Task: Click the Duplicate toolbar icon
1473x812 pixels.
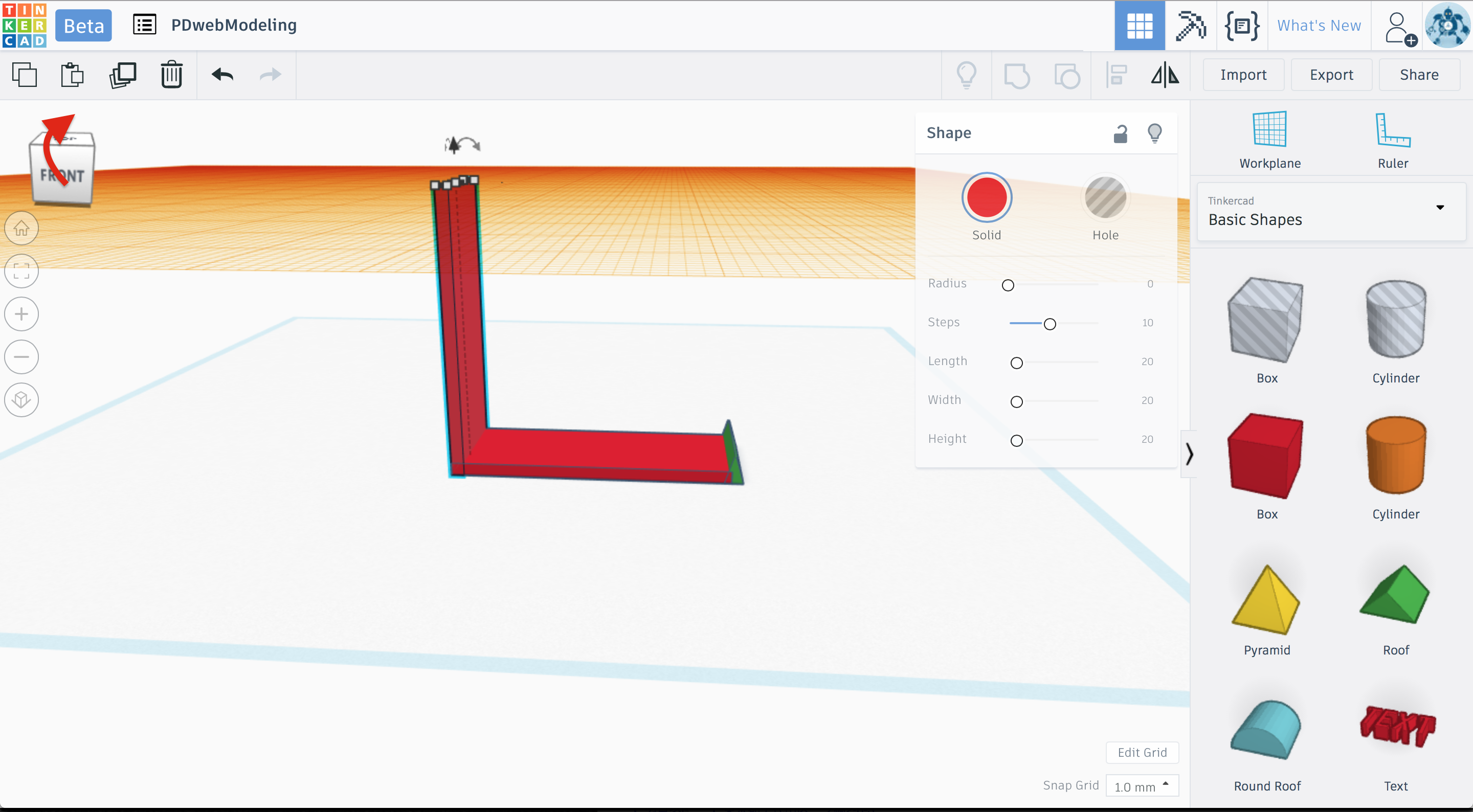Action: [x=122, y=75]
